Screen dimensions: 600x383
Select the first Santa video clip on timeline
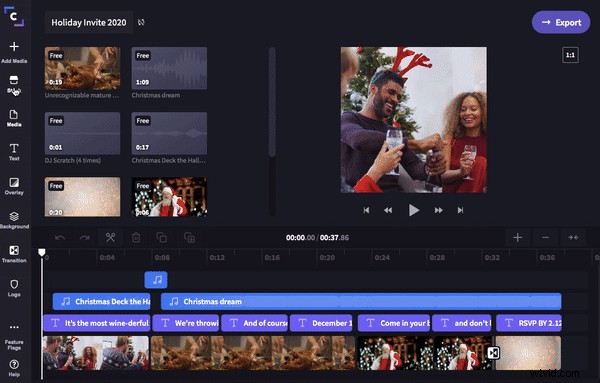(395, 353)
